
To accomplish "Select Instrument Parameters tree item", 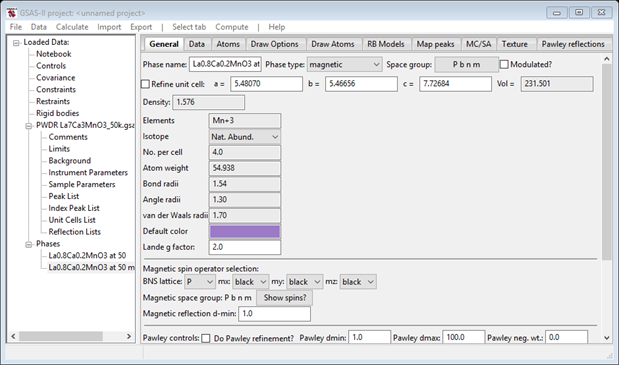I will click(88, 172).
